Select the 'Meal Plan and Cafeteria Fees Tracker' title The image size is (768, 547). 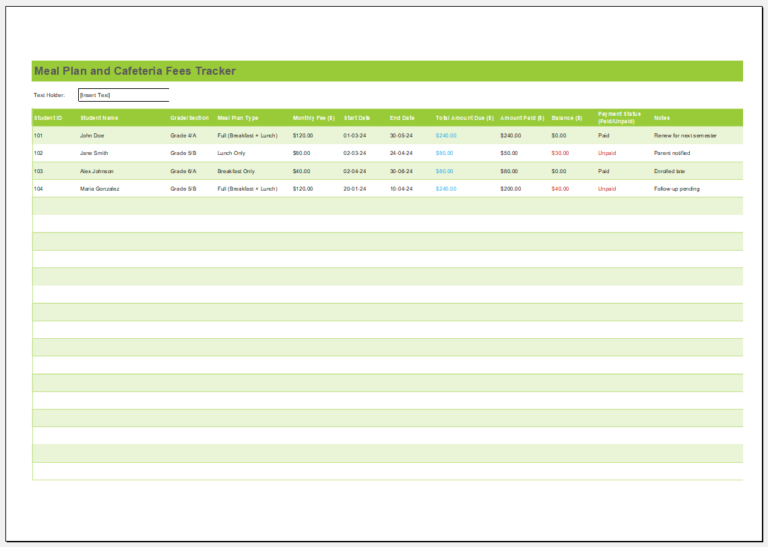pos(135,71)
